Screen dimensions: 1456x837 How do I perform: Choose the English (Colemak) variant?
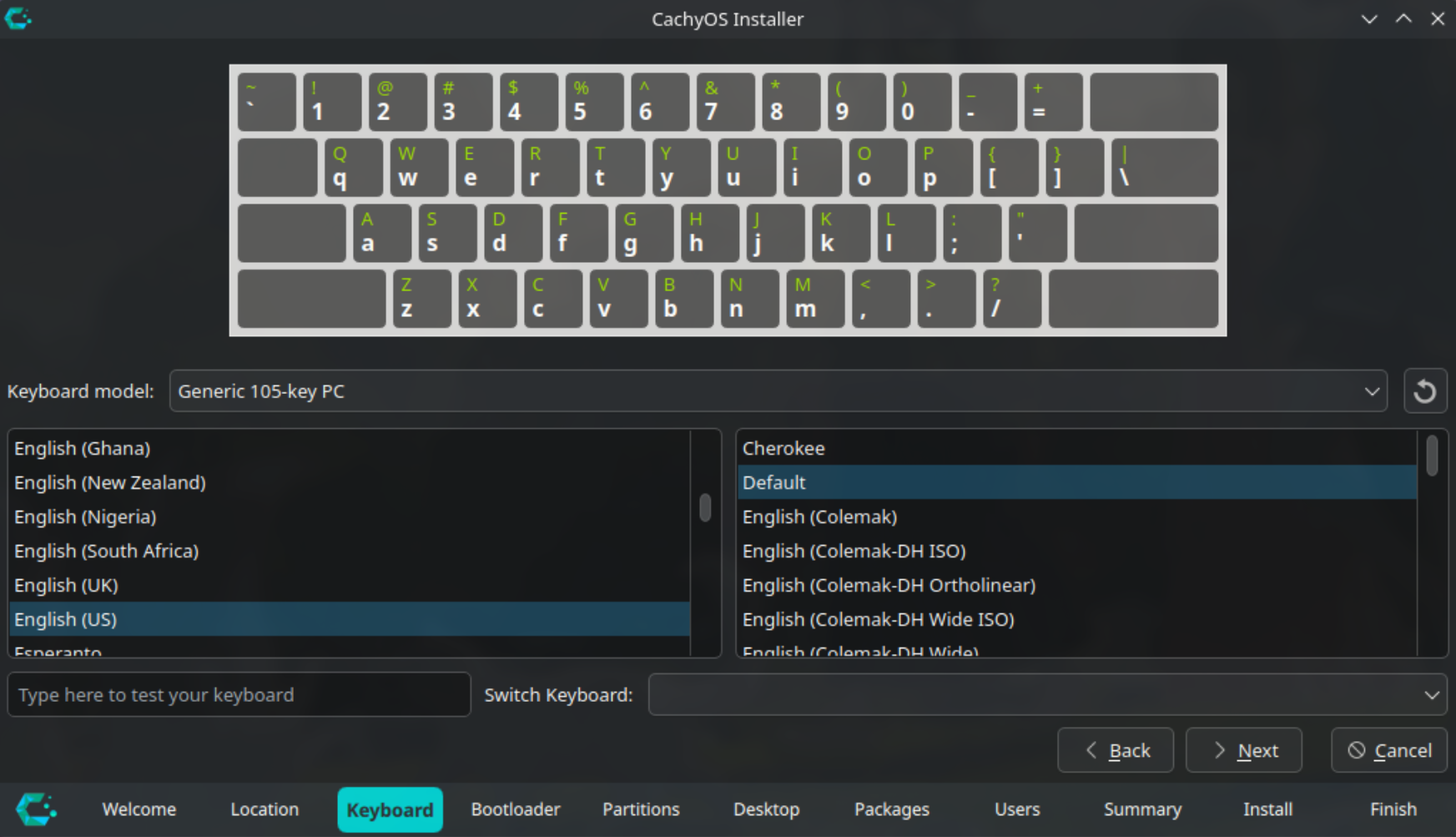1077,517
